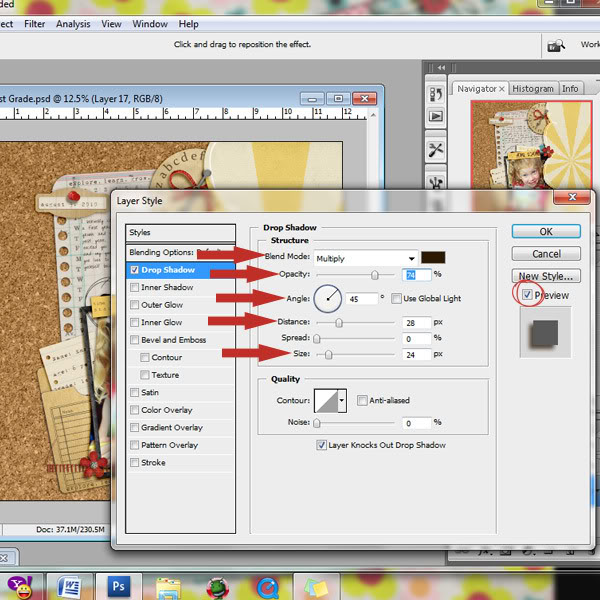The image size is (600, 600).
Task: Click the Opacity value field
Action: tap(416, 275)
